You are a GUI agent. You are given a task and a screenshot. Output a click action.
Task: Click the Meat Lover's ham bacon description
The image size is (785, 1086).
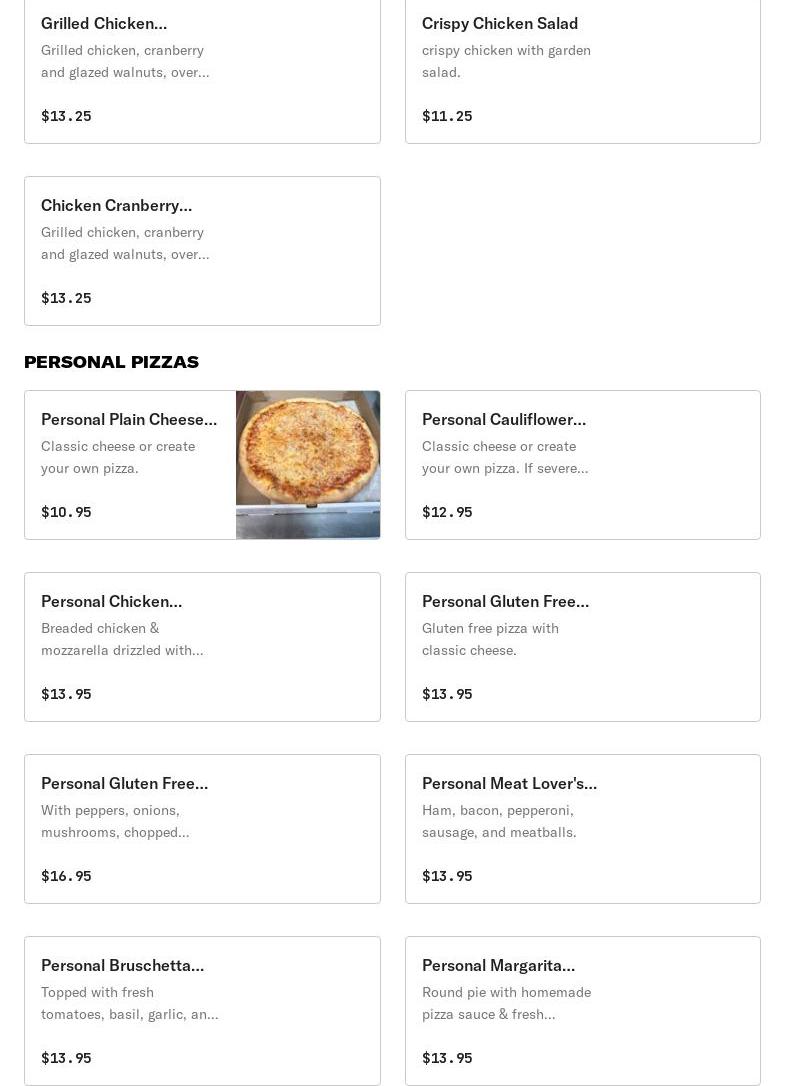pos(499,821)
